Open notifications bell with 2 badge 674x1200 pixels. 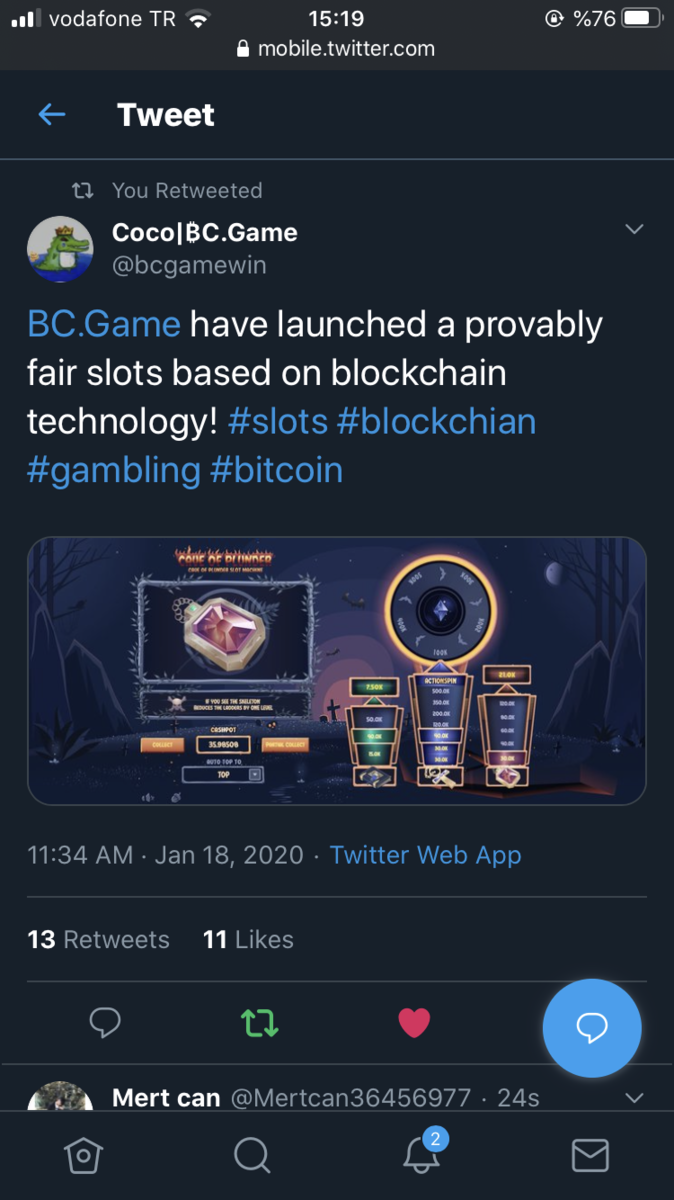[423, 1155]
